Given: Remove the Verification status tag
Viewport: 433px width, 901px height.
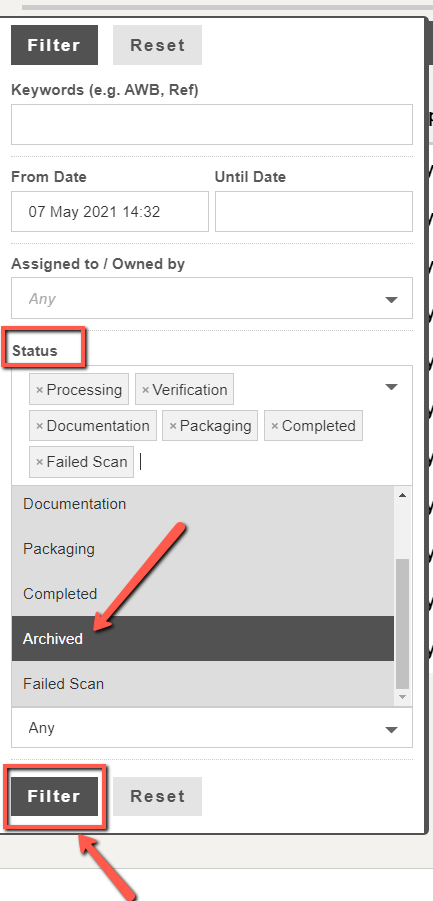Looking at the screenshot, I should [145, 390].
